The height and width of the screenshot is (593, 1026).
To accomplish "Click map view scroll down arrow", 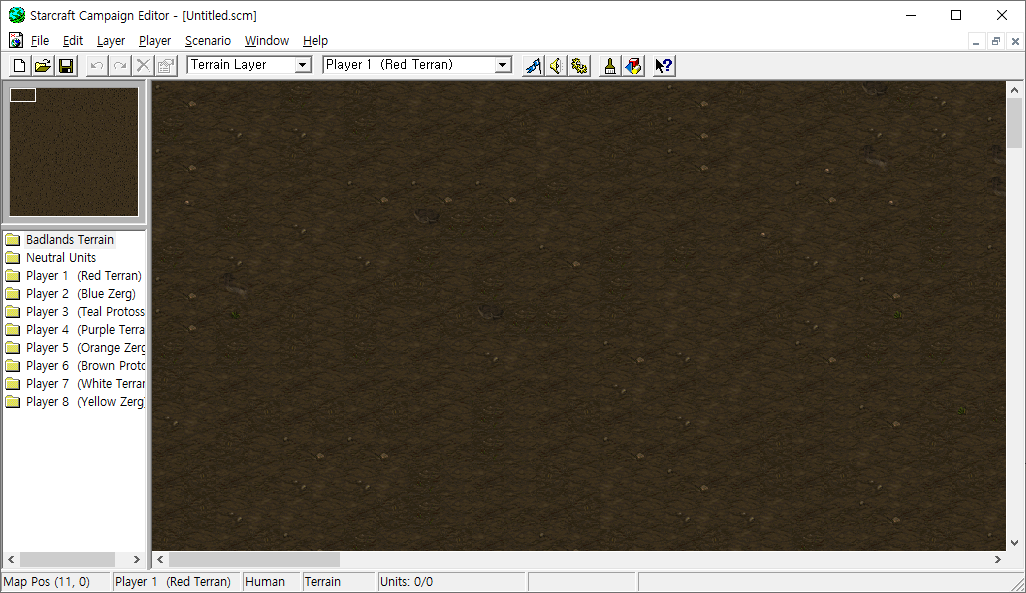I will coord(1014,543).
